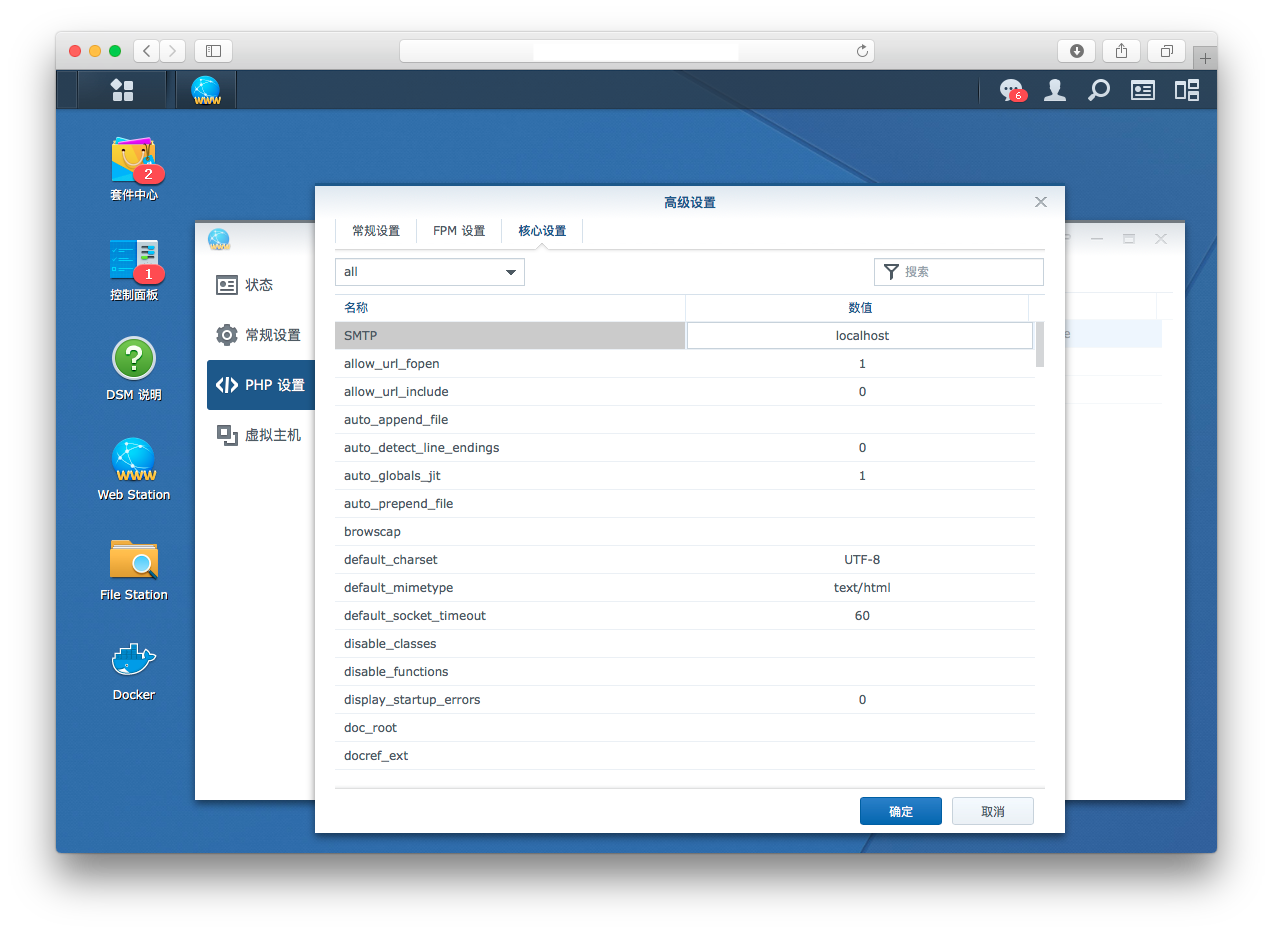Open the user account options icon
The image size is (1273, 933).
click(1055, 90)
